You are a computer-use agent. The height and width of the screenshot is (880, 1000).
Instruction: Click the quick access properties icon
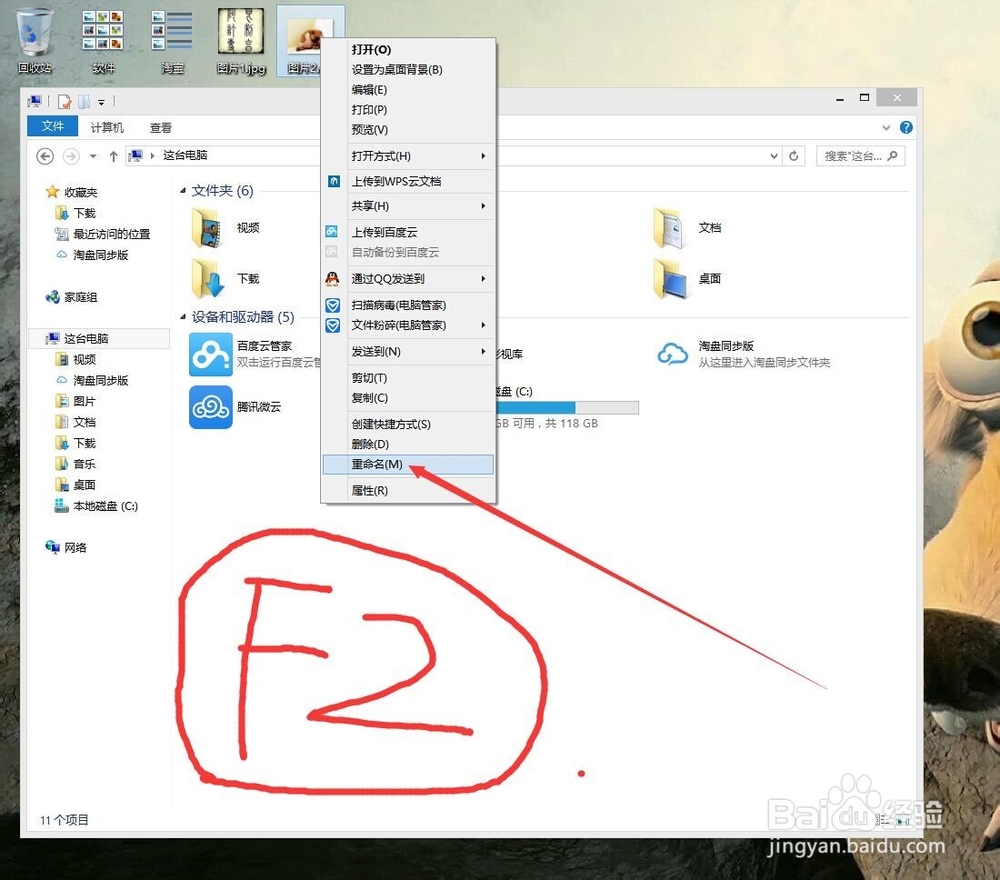coord(64,101)
